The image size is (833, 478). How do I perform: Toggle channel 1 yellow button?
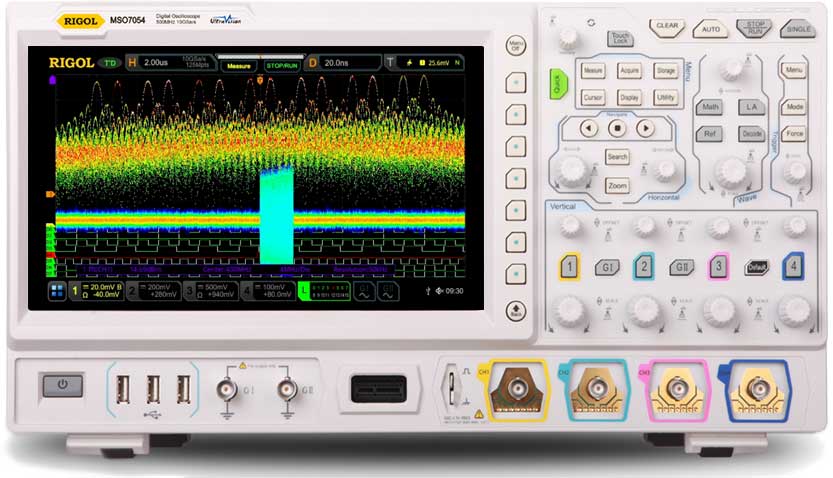[569, 267]
